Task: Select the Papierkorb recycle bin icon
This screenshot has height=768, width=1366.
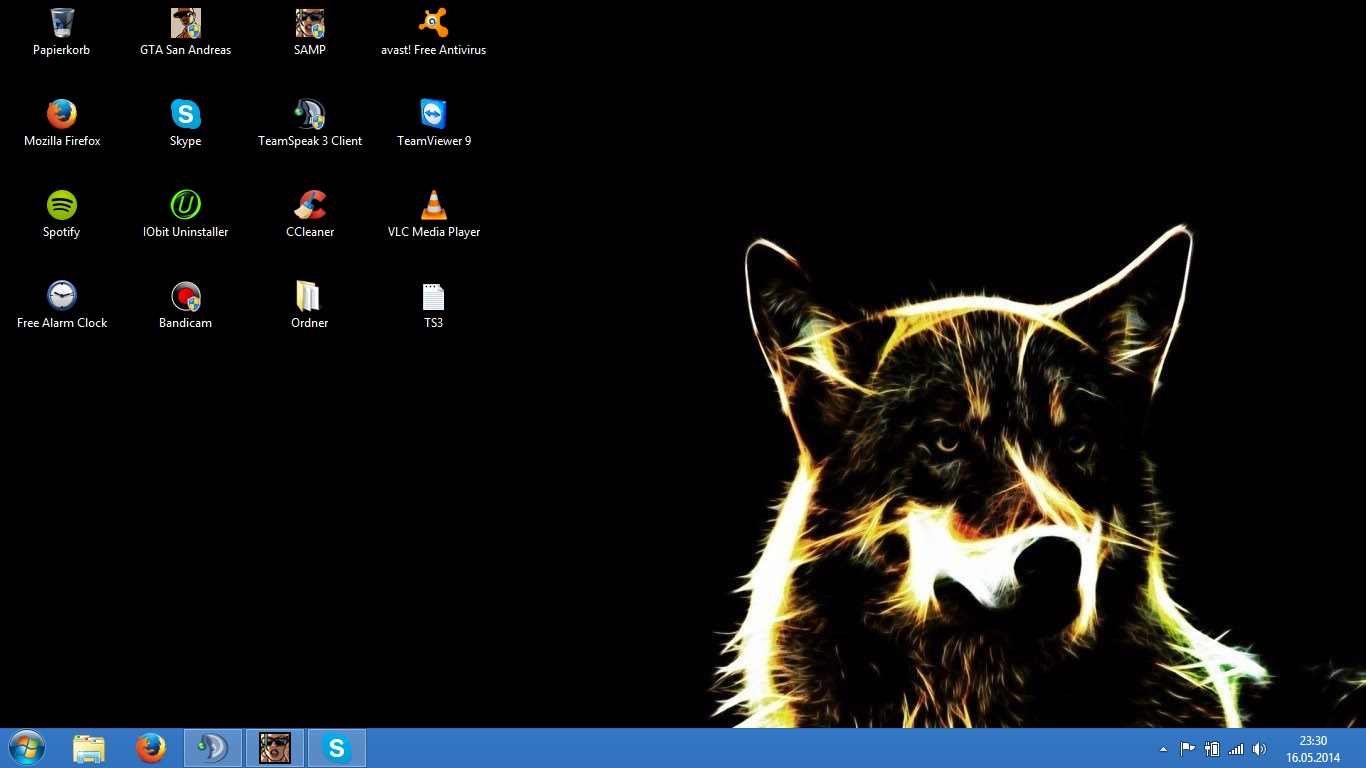Action: click(62, 23)
